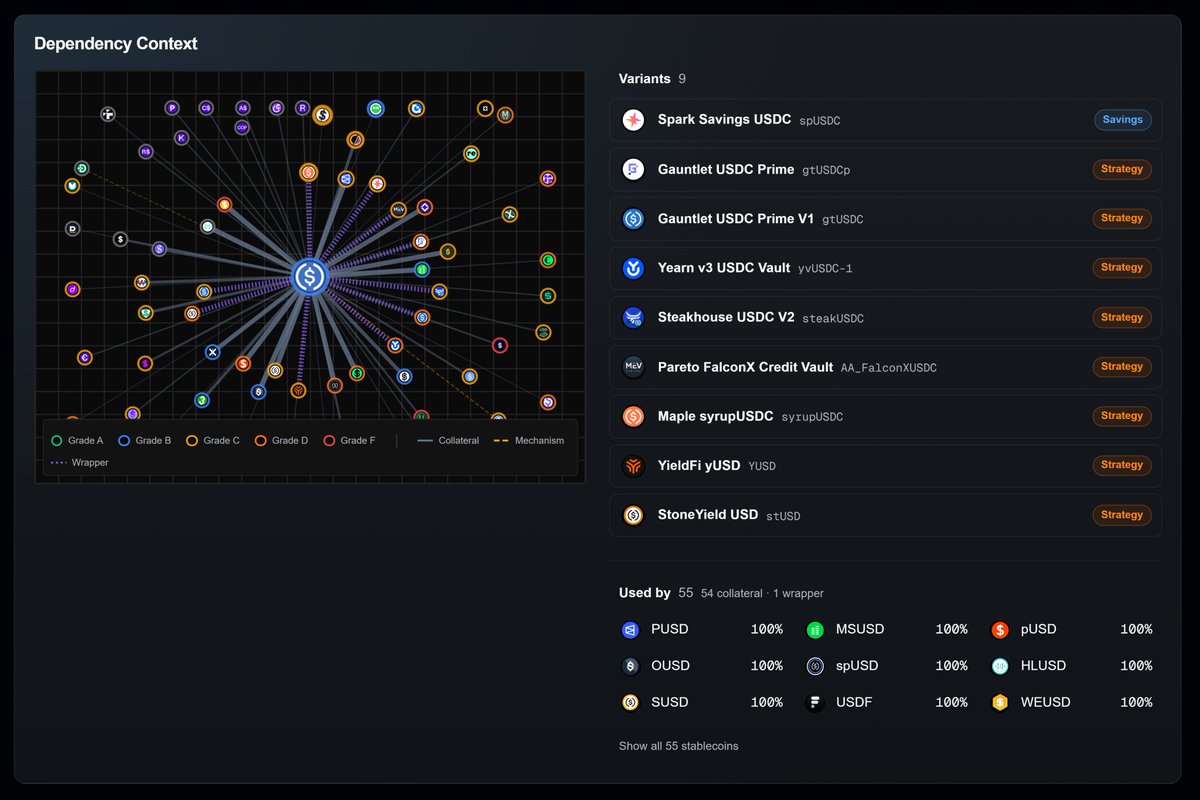The image size is (1200, 800).
Task: Click the white 'D' node in graph
Action: point(72,229)
